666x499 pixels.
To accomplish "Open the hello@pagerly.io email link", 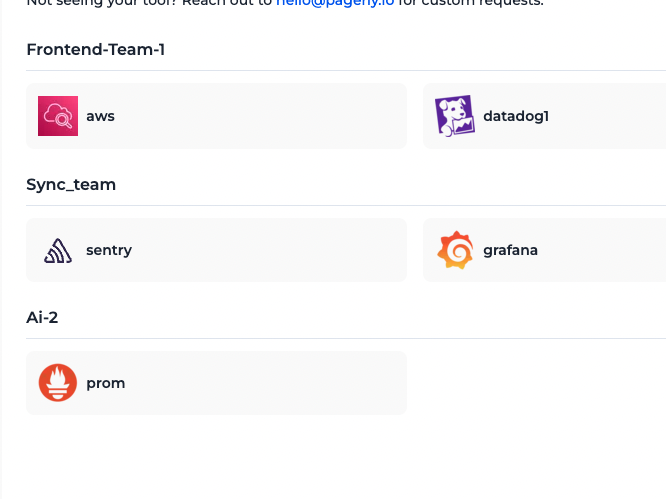I will (335, 3).
